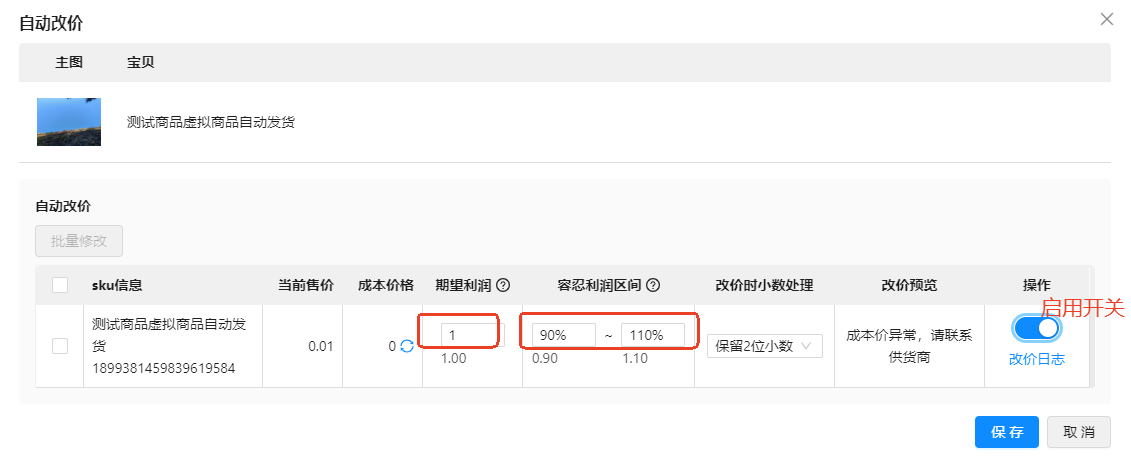The image size is (1131, 466).
Task: Open the 保留2位小数 dropdown
Action: pyautogui.click(x=765, y=346)
